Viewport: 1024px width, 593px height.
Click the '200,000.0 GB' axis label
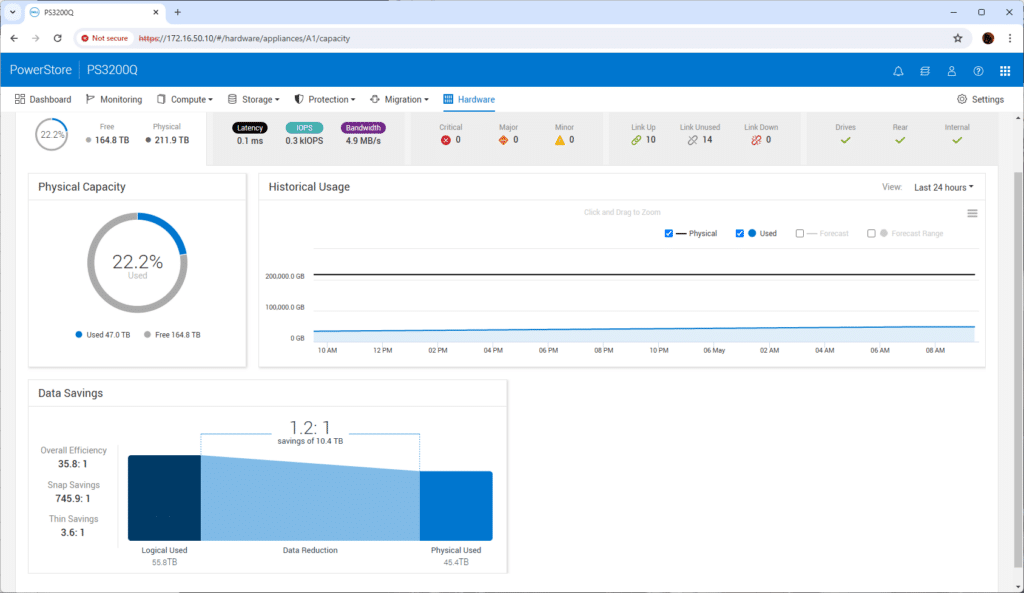coord(285,276)
